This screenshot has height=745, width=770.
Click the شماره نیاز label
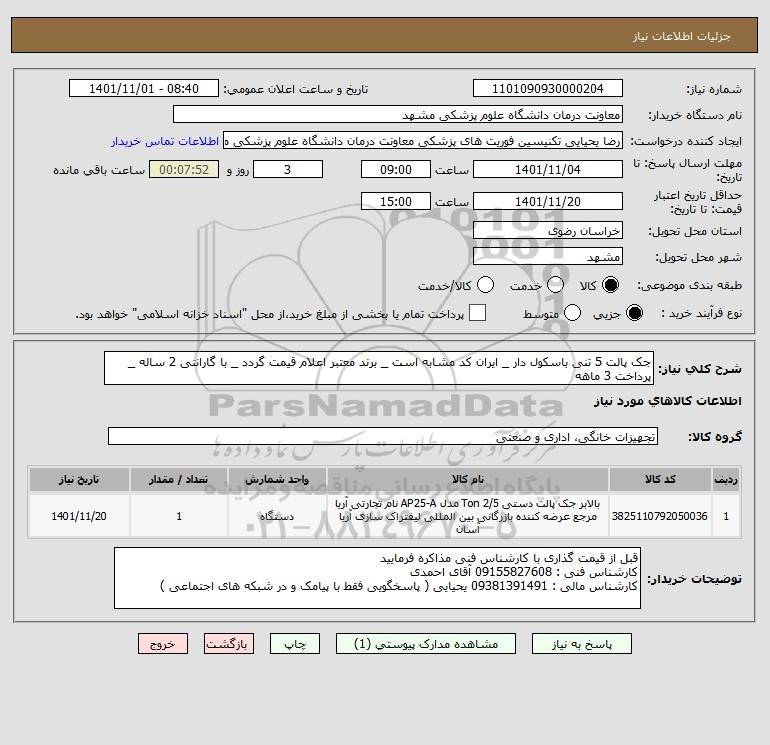tap(714, 89)
